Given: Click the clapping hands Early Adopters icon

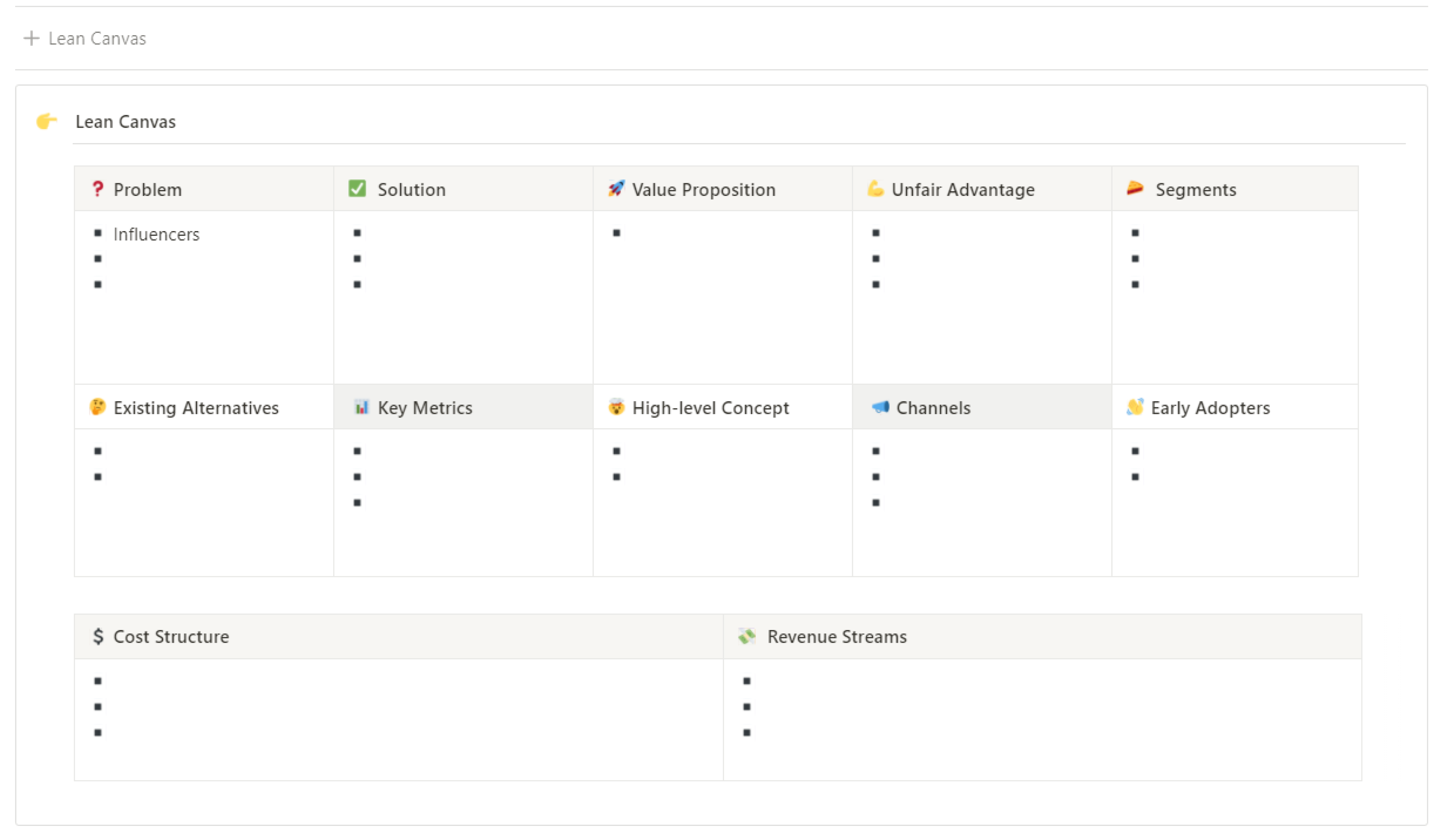Looking at the screenshot, I should pos(1135,407).
